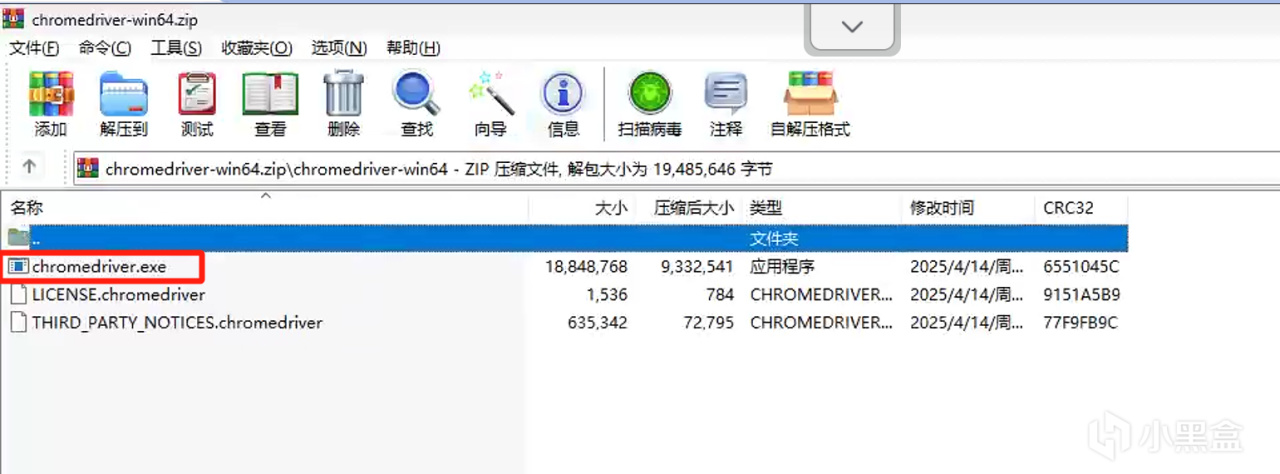Click the Add (添加) toolbar icon
The image size is (1280, 474).
coord(51,94)
